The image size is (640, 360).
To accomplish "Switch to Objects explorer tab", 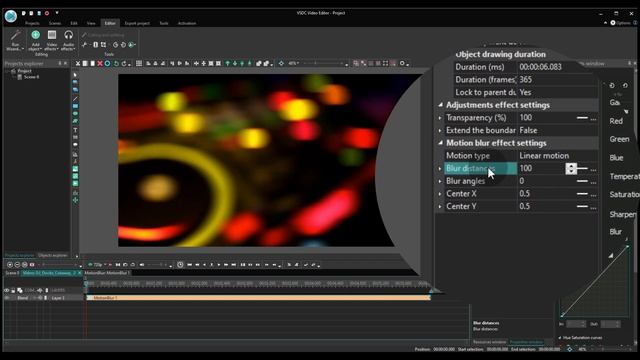I will (53, 256).
